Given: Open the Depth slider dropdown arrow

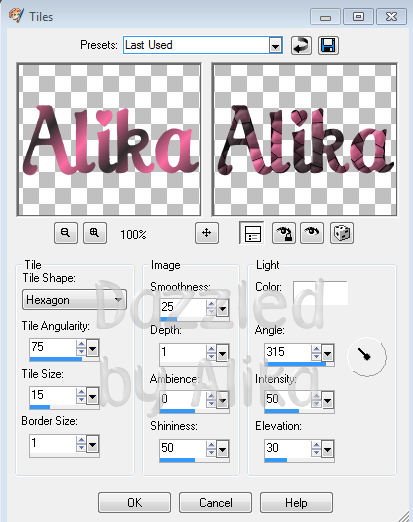Looking at the screenshot, I should [222, 353].
